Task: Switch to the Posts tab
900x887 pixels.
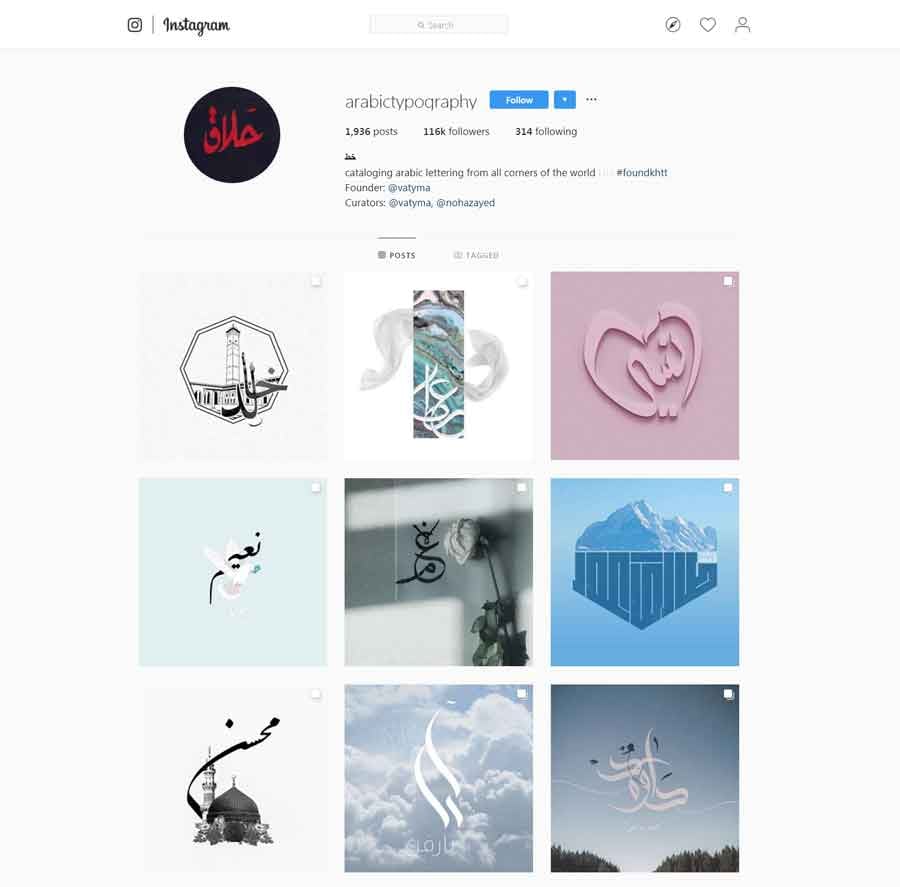Action: pos(397,255)
